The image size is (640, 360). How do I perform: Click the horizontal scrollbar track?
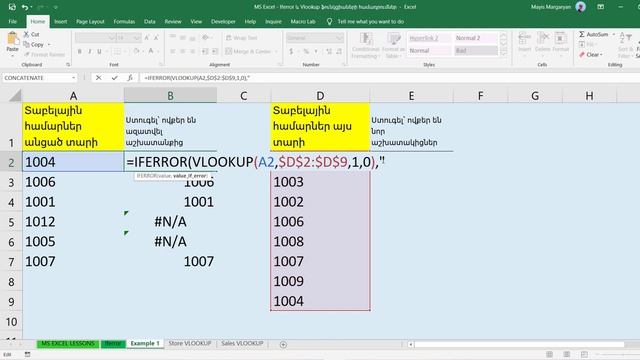(x=518, y=344)
